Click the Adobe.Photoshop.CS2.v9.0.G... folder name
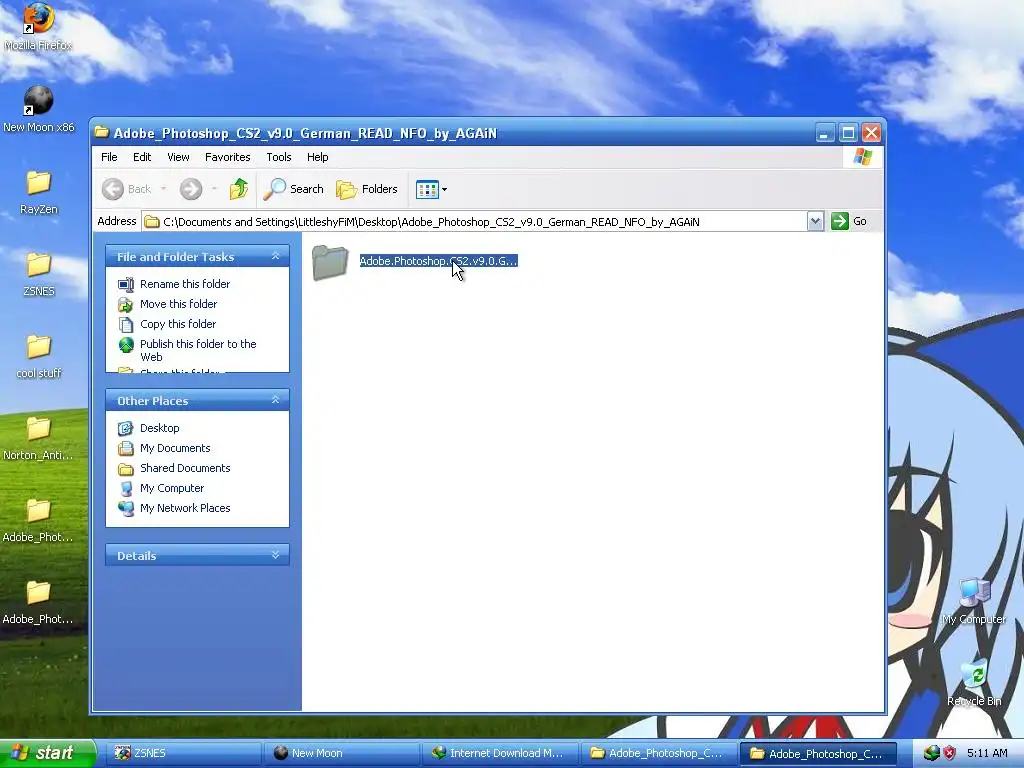 tap(438, 261)
